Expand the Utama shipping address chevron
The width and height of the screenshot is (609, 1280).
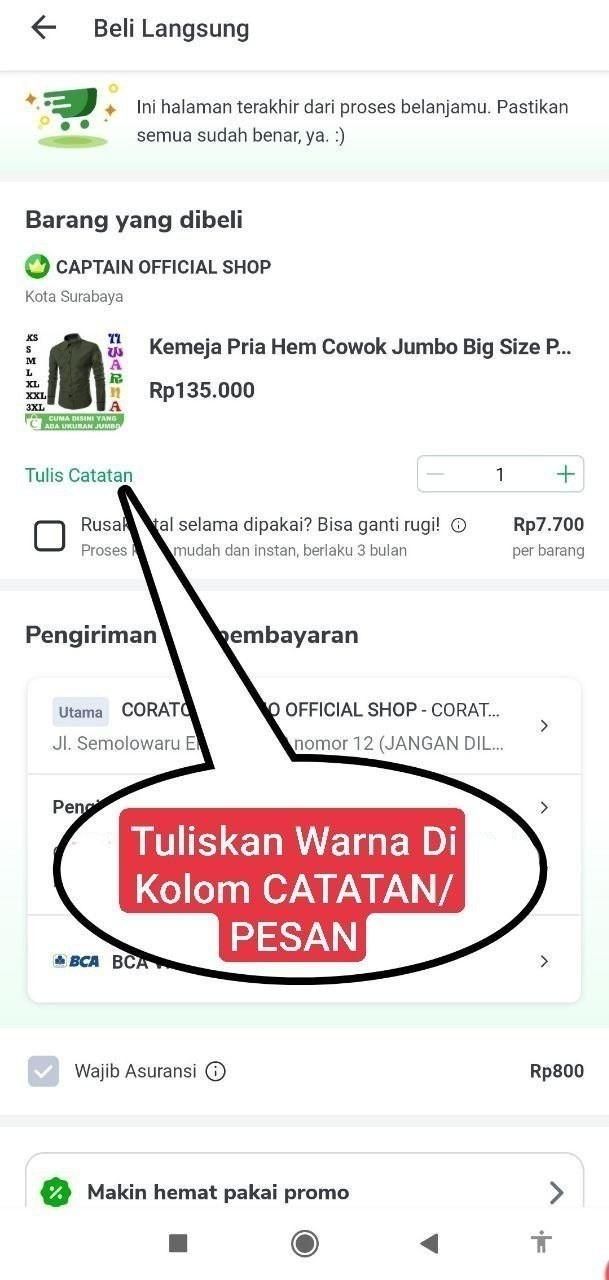click(x=544, y=726)
